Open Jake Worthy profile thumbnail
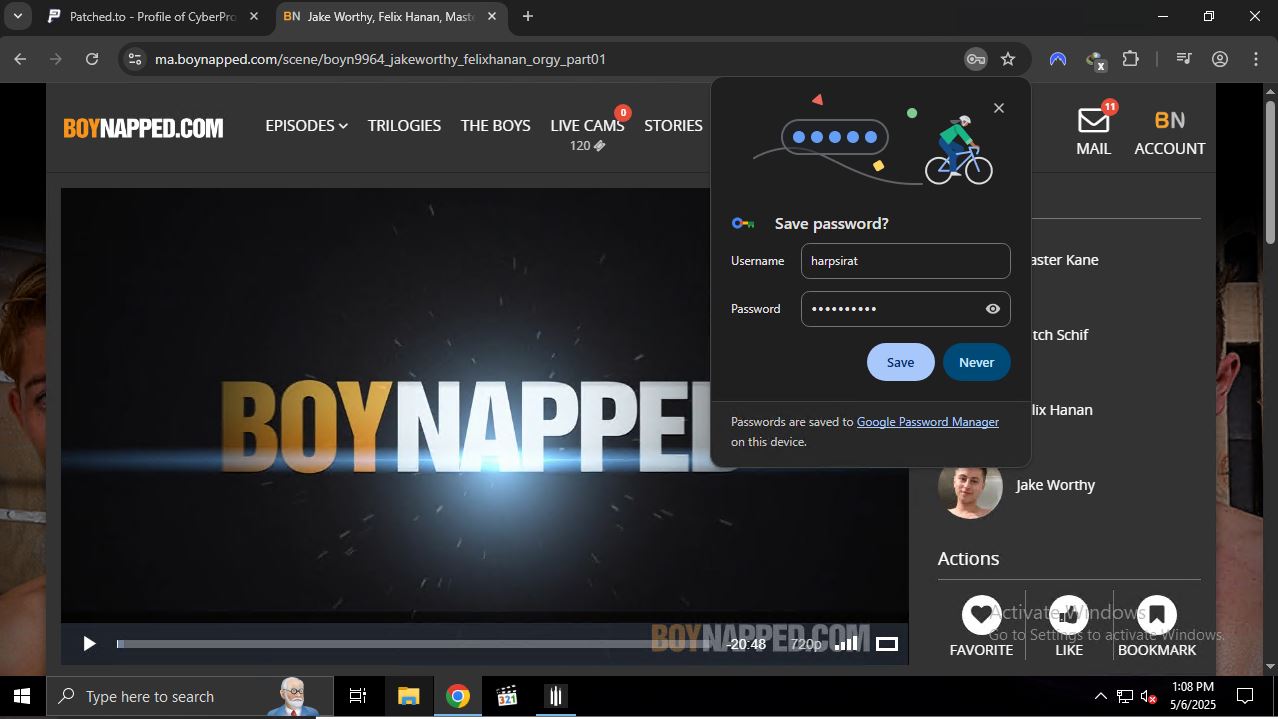This screenshot has height=719, width=1278. [x=970, y=486]
